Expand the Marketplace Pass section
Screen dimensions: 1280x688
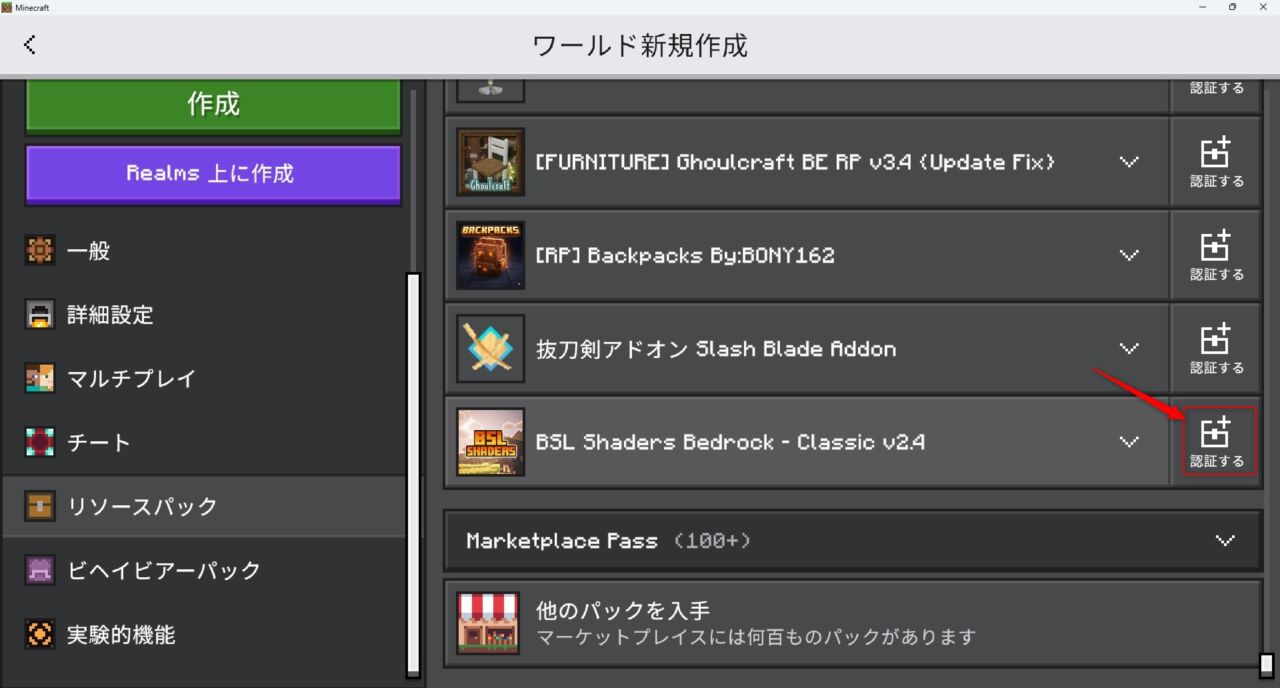coord(853,541)
